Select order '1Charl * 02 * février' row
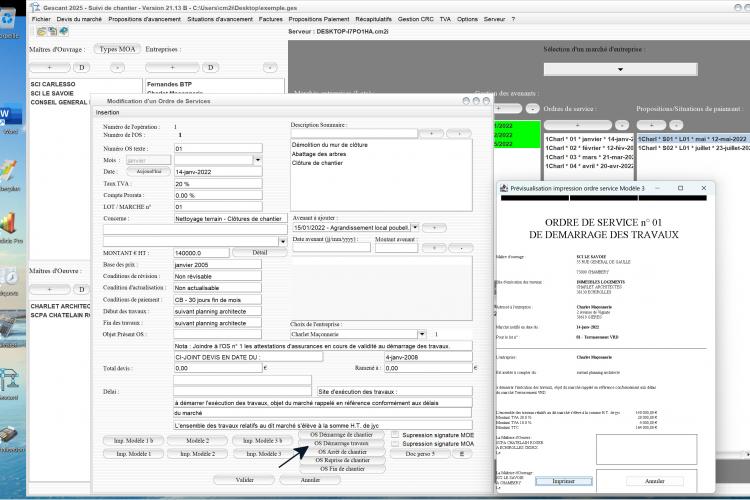This screenshot has height=500, width=750. (x=589, y=148)
